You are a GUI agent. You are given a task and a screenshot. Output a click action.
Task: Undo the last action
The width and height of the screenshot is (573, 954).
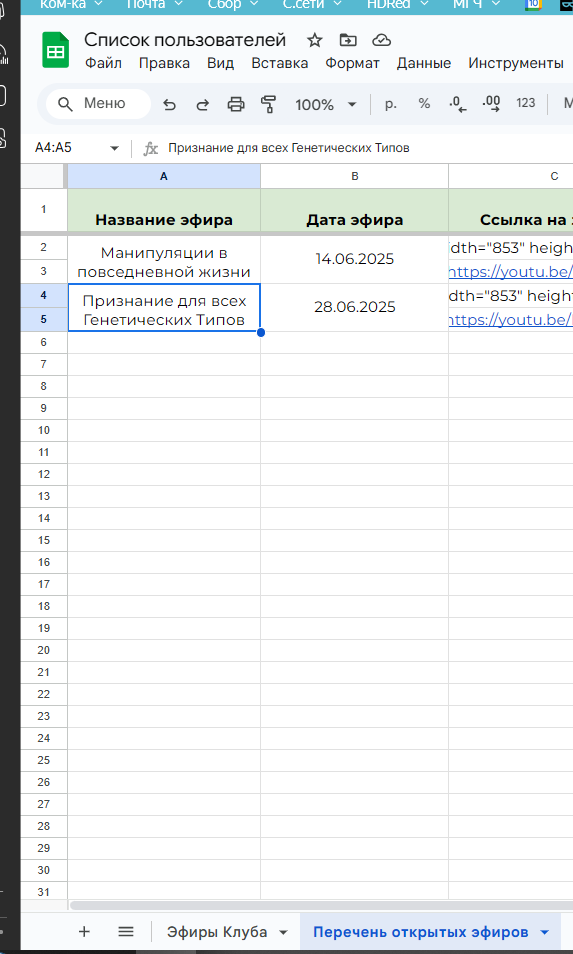pos(170,105)
